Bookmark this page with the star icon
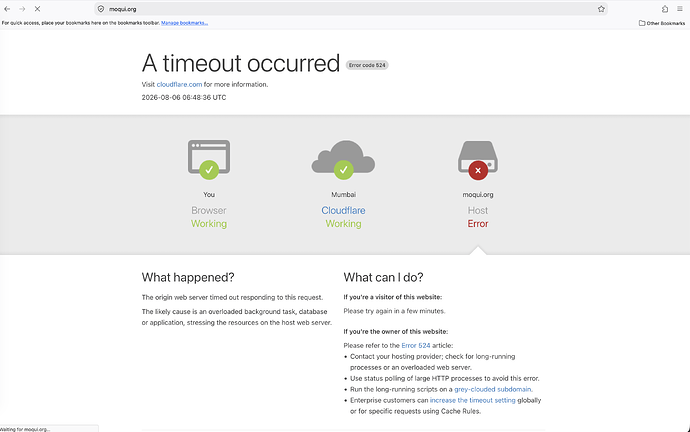This screenshot has width=690, height=432. click(601, 9)
